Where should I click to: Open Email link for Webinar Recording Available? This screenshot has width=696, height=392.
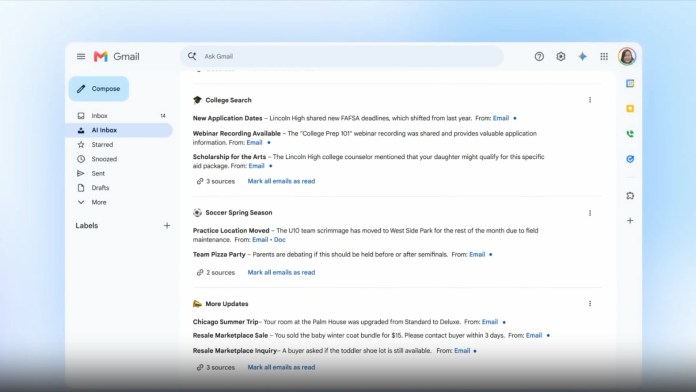point(254,143)
